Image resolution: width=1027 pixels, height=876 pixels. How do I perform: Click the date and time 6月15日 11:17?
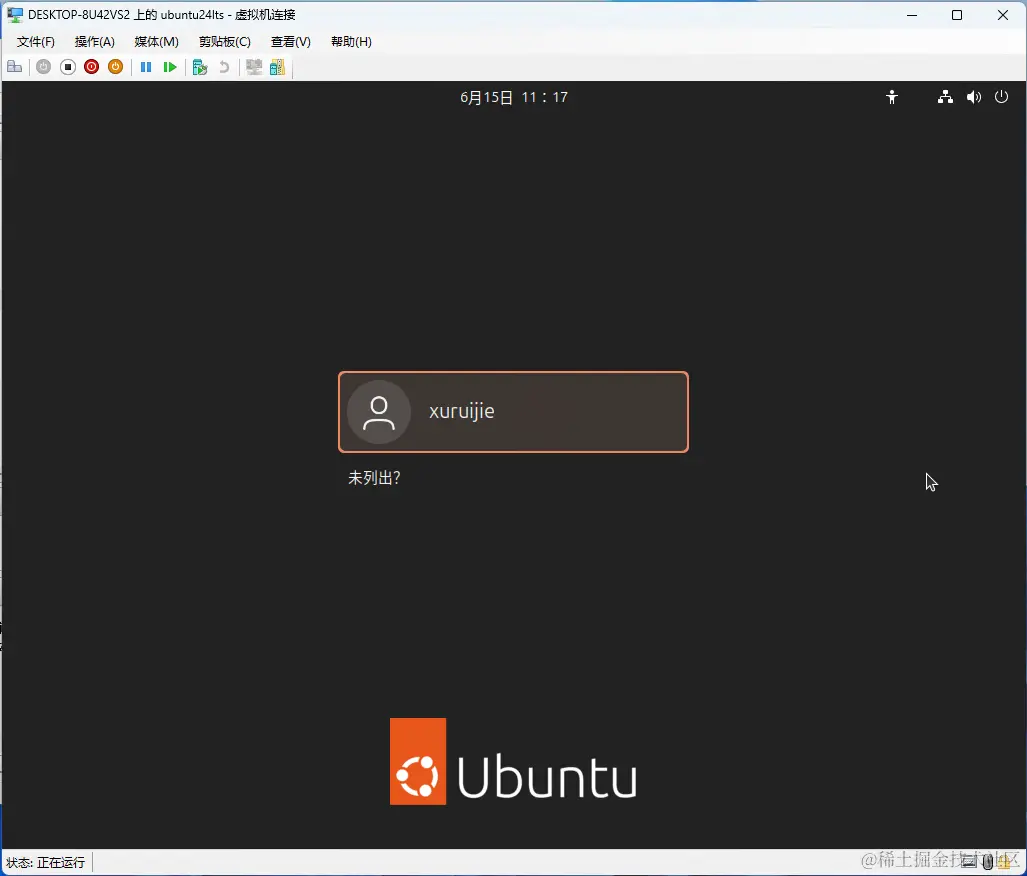point(514,98)
